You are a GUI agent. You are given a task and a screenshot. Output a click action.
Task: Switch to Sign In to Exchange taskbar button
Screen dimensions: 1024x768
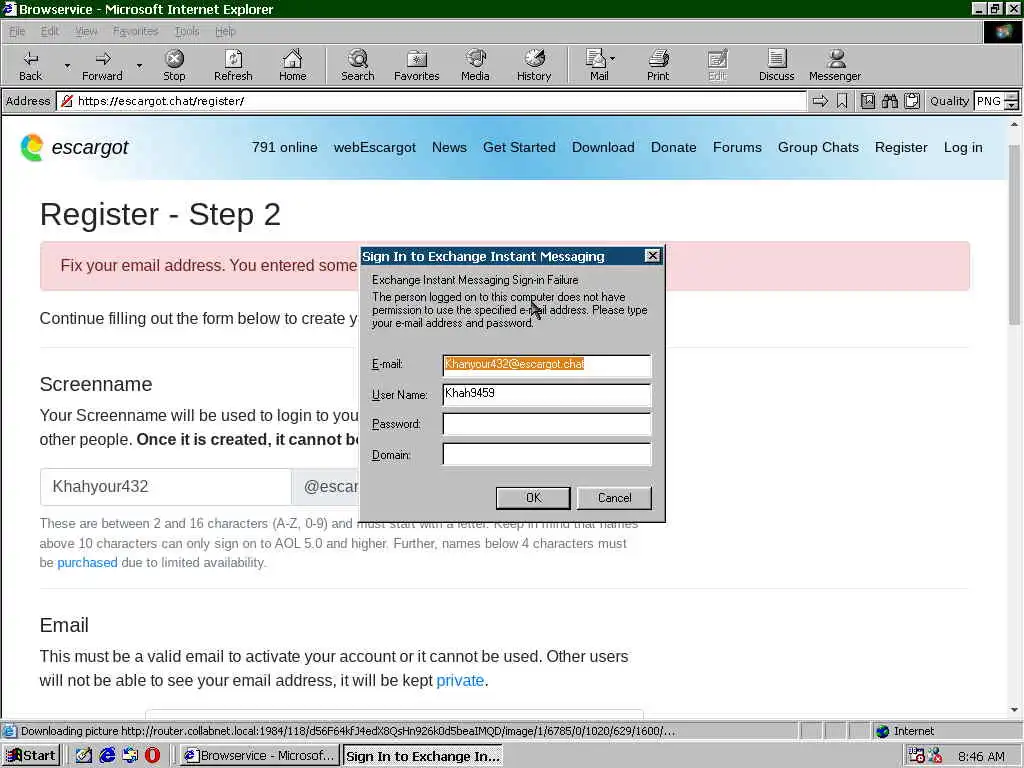tap(423, 756)
